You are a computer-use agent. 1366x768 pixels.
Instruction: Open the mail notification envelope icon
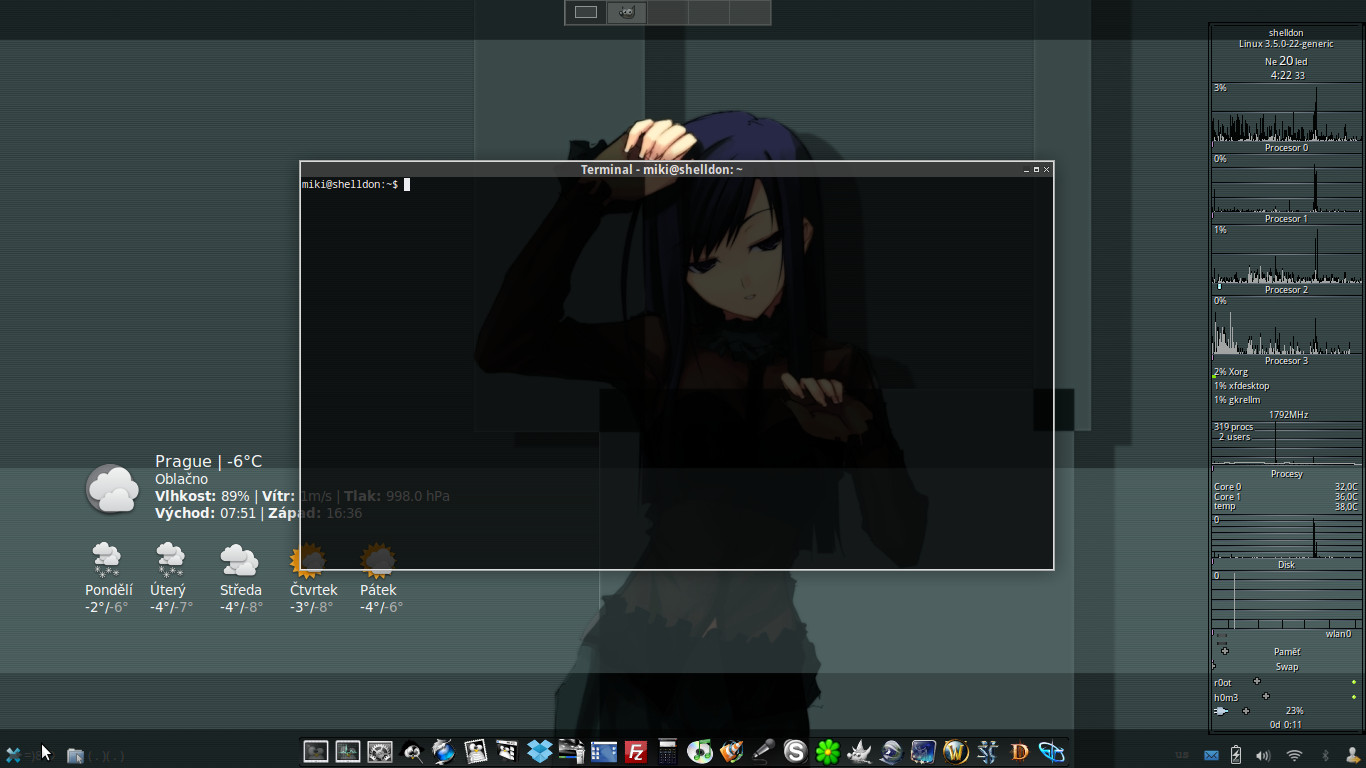pos(1211,756)
